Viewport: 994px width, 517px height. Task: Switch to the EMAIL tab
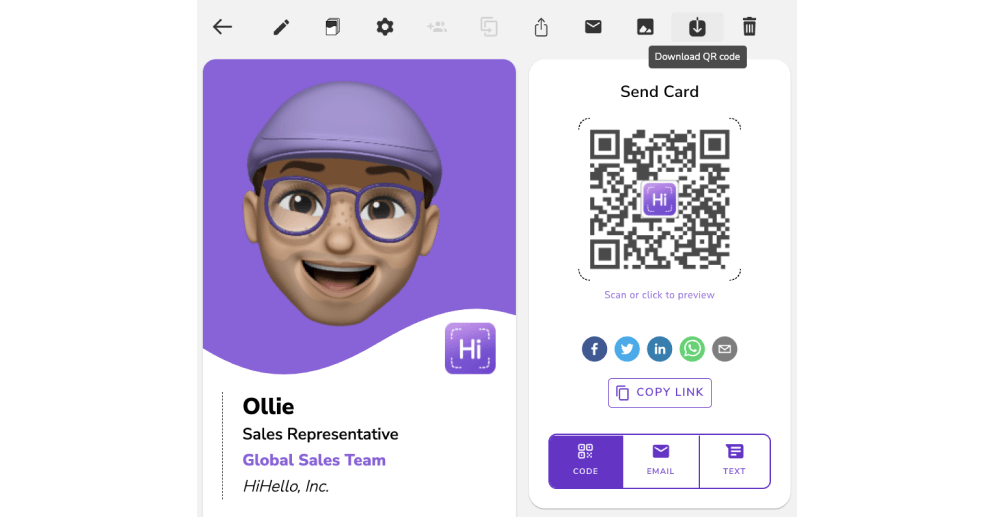[661, 461]
